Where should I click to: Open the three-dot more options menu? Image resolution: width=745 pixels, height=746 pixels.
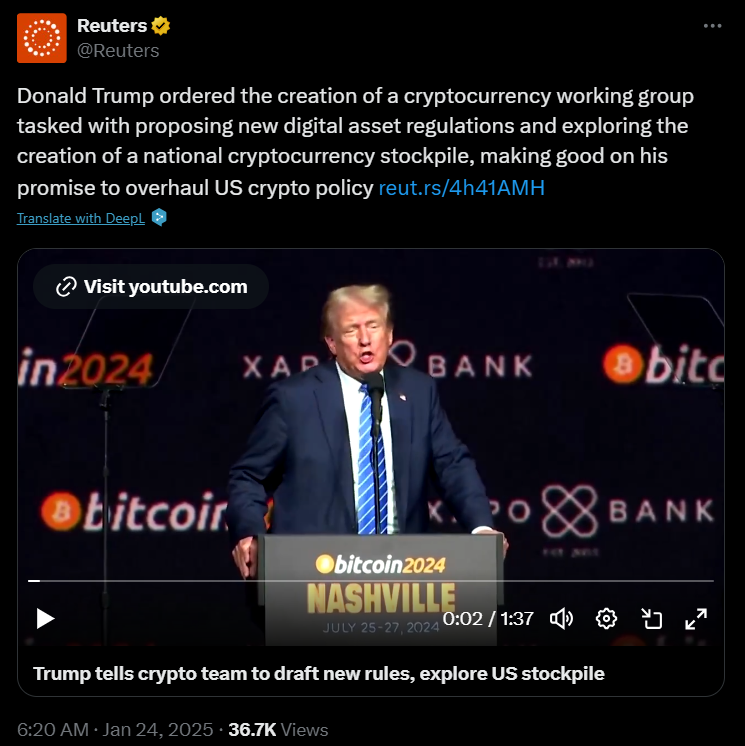point(712,26)
